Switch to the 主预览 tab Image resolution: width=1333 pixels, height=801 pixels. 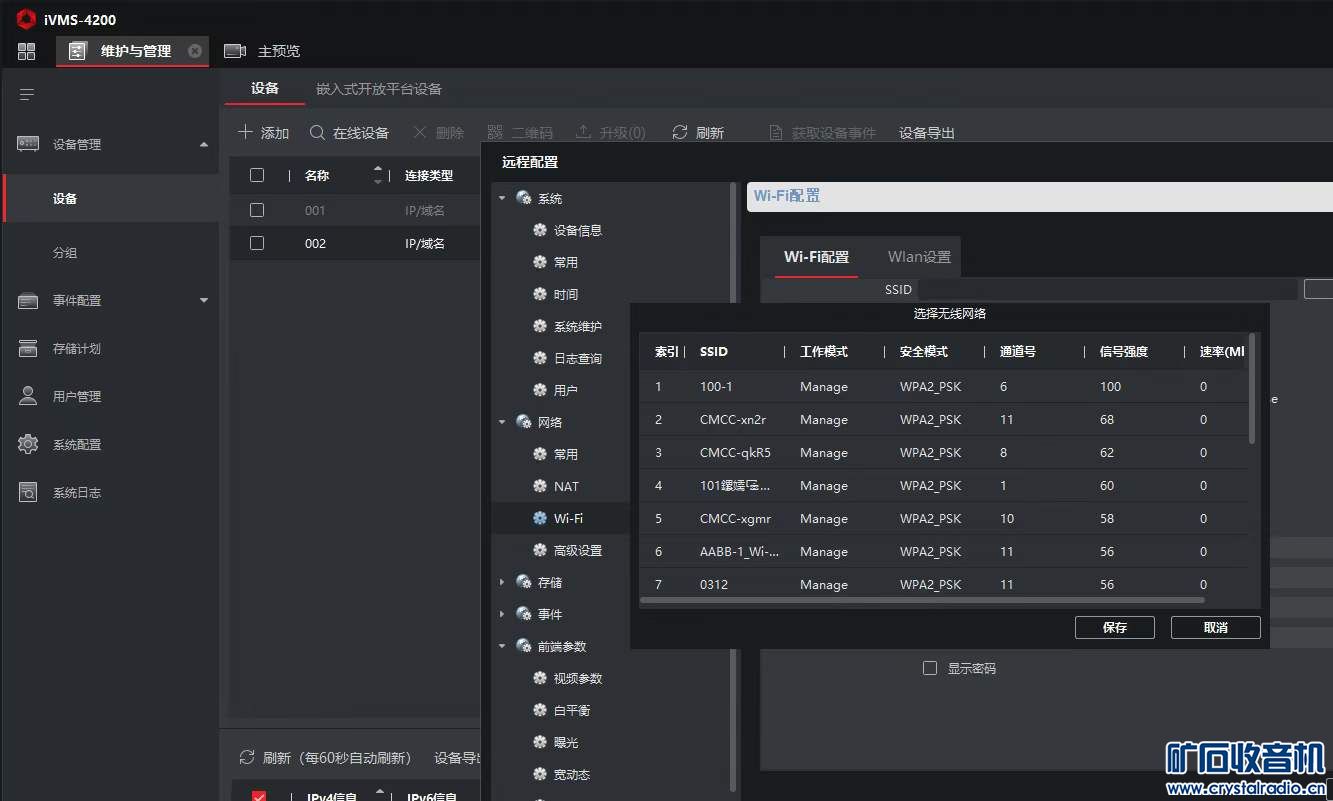262,51
